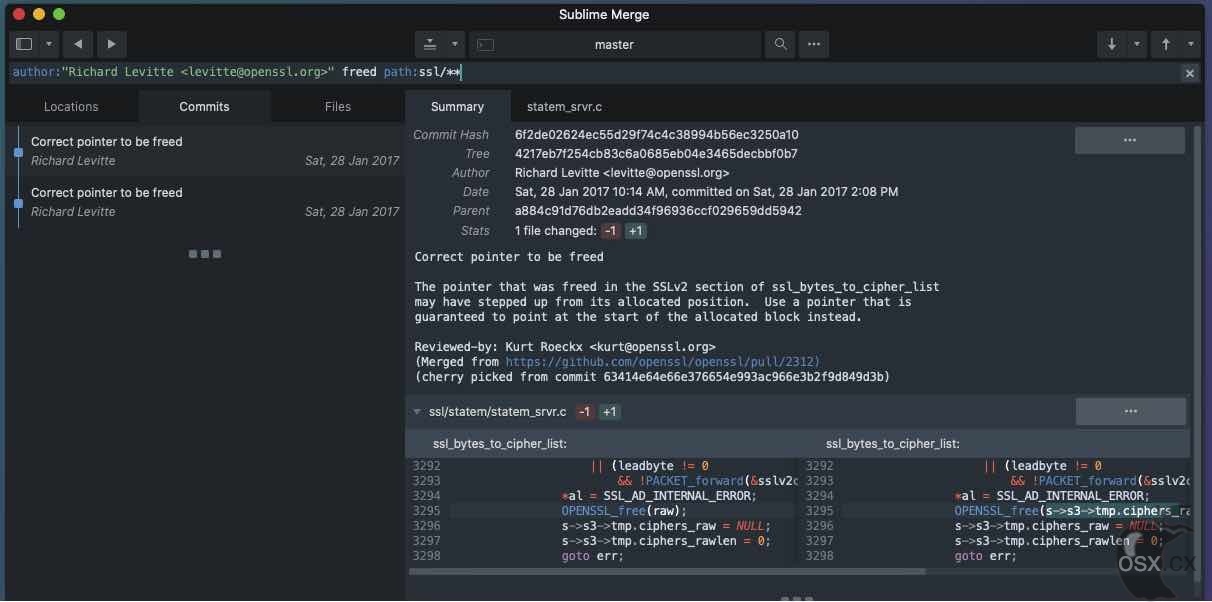The image size is (1212, 602).
Task: Click the green +1 badge in Stats row
Action: [x=636, y=231]
